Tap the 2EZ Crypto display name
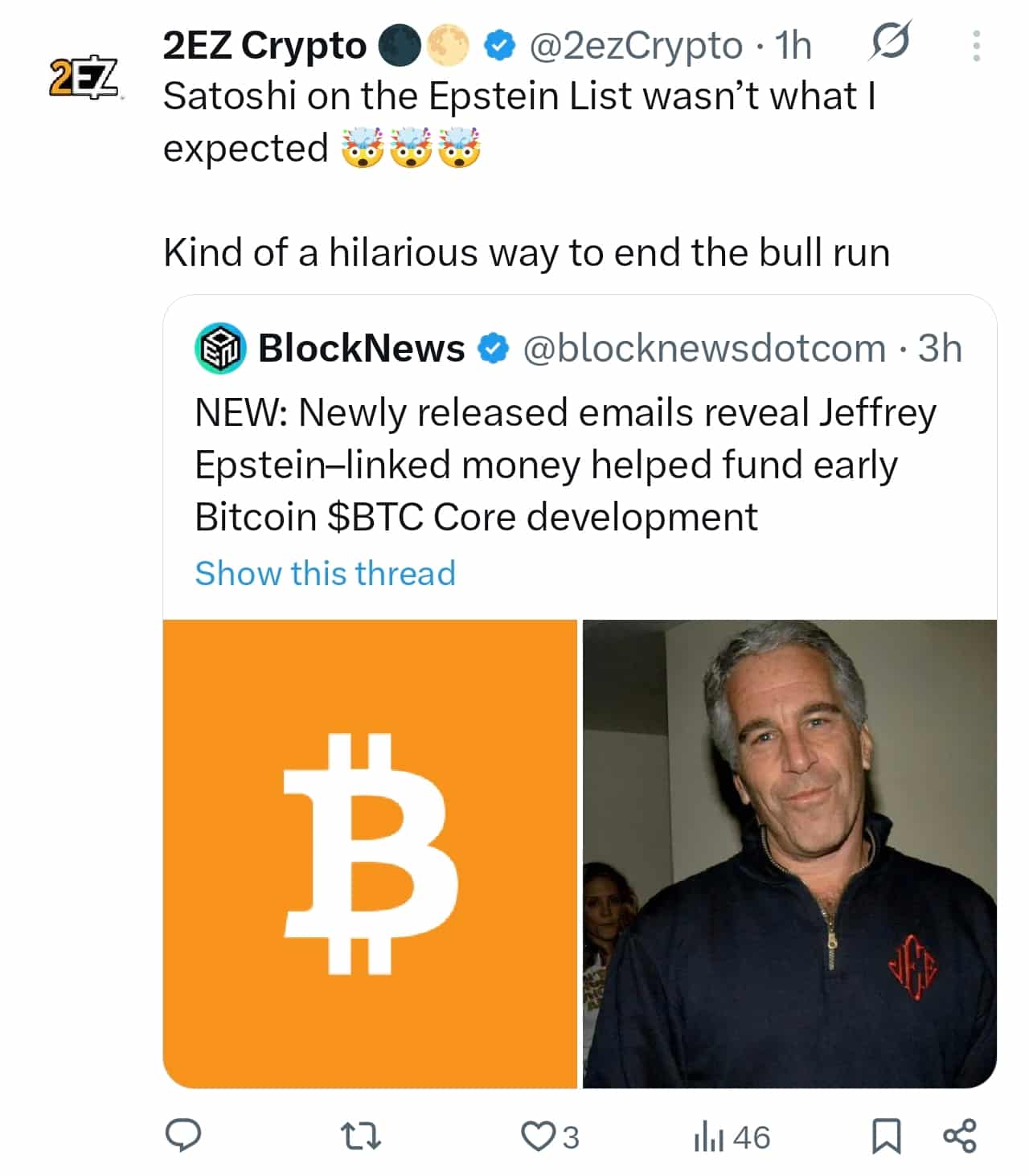The height and width of the screenshot is (1176, 1029). [264, 45]
